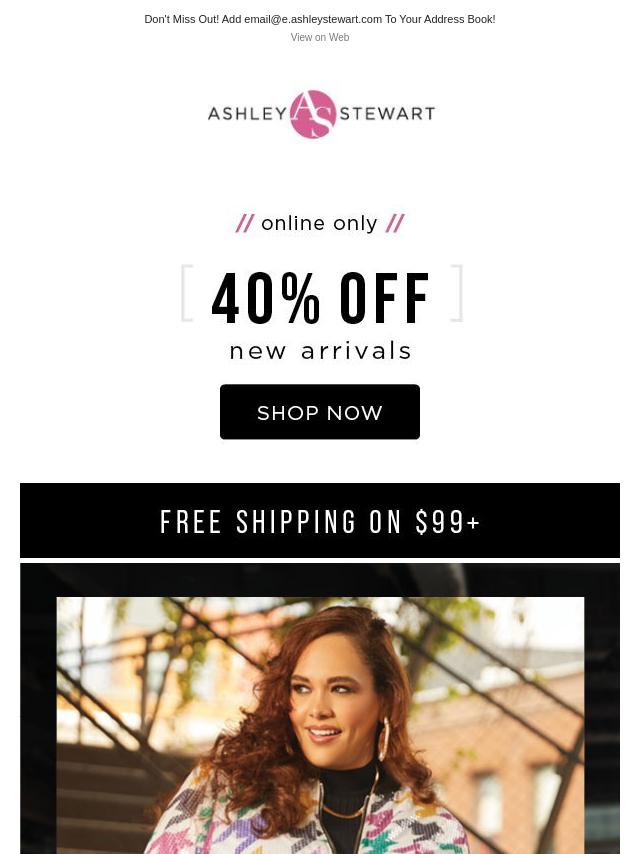Click the black border framing the photo
The image size is (640, 854).
click(x=38, y=708)
